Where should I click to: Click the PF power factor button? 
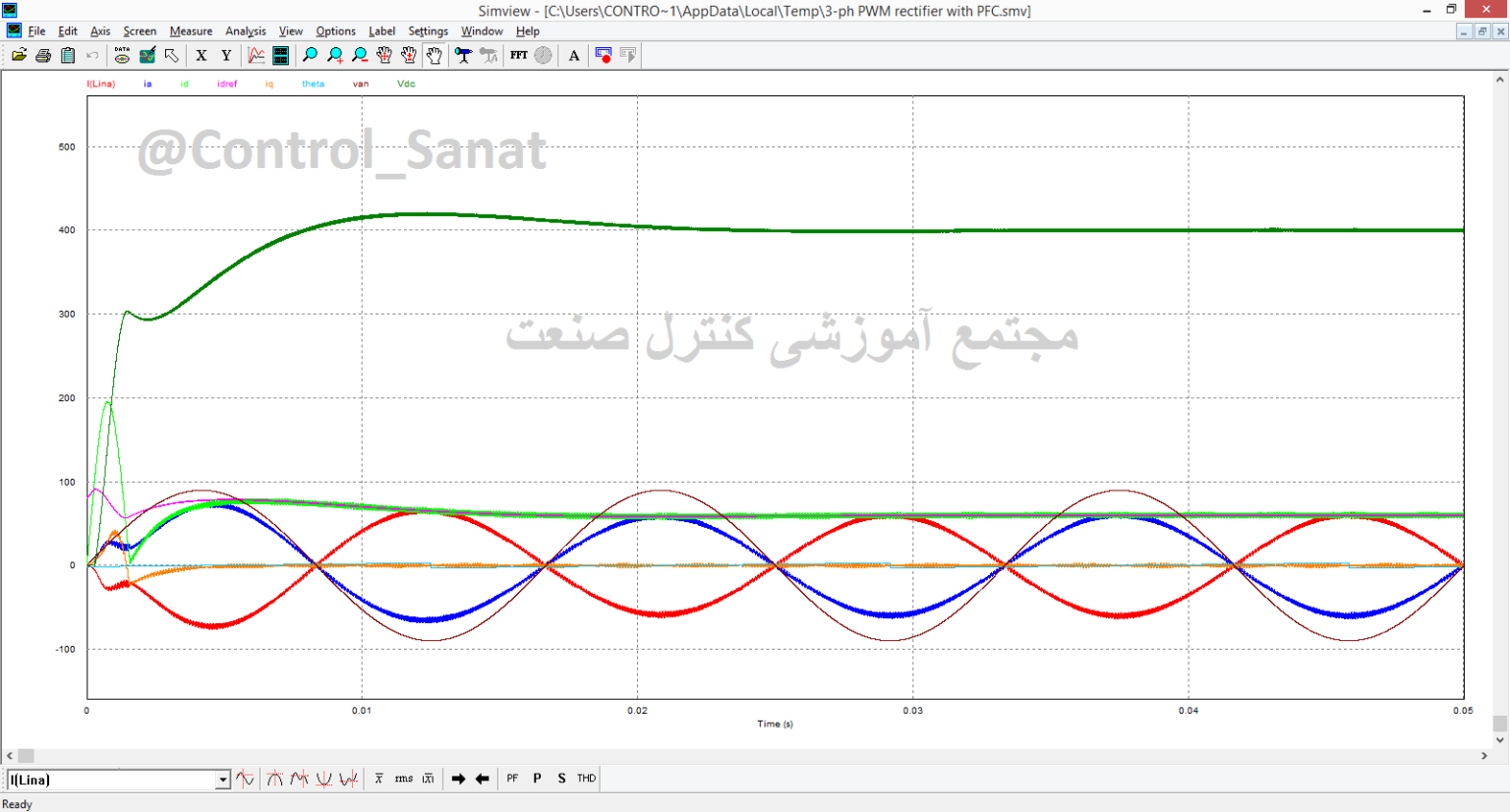(x=512, y=779)
